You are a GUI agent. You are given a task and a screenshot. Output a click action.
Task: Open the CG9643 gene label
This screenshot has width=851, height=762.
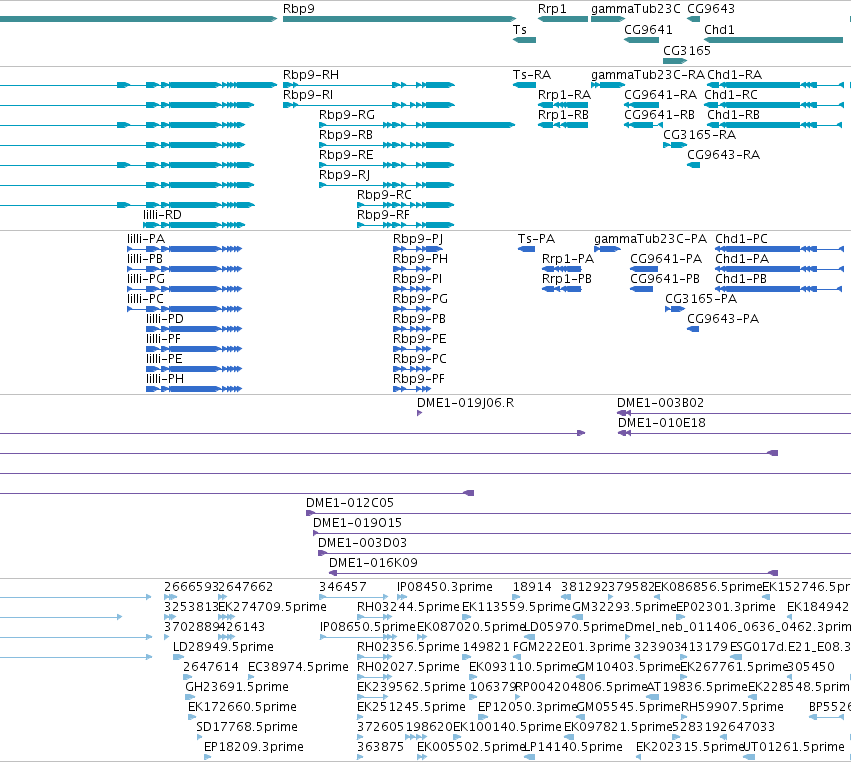[710, 9]
